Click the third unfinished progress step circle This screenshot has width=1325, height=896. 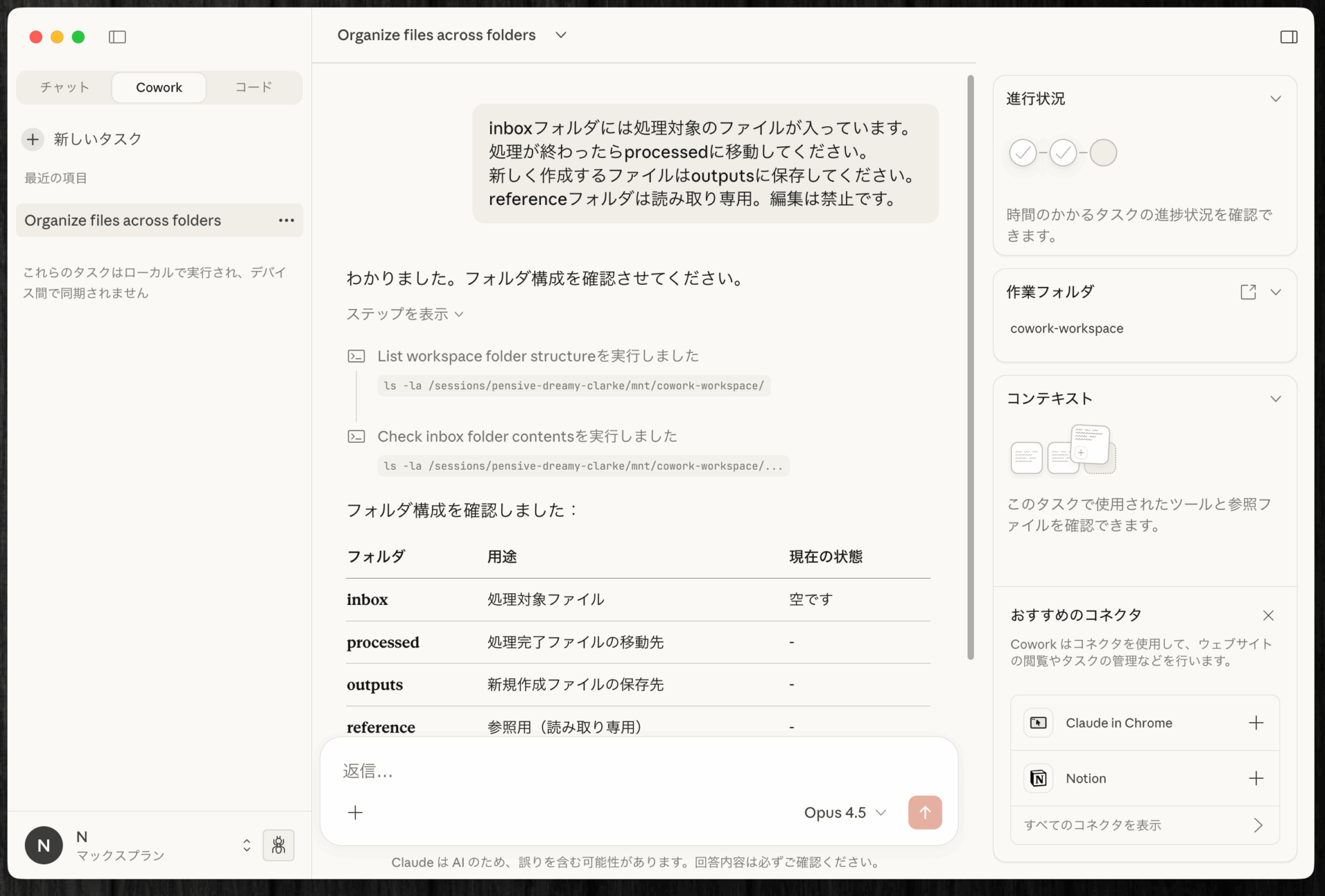click(1103, 152)
